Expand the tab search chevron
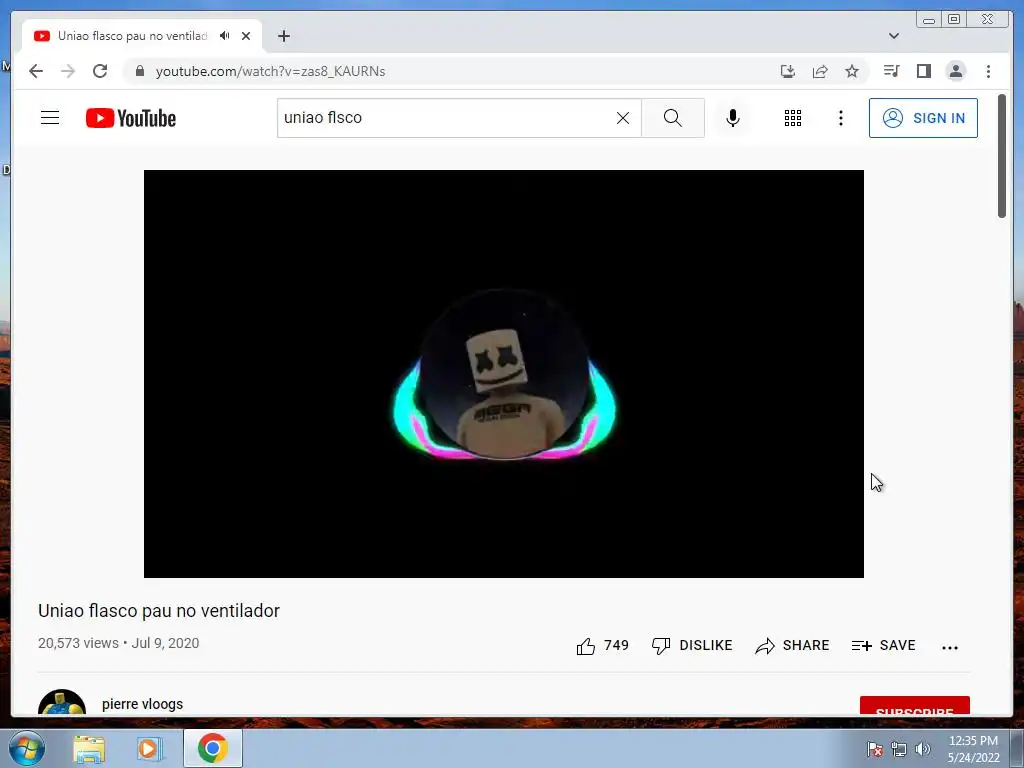This screenshot has height=768, width=1024. [x=894, y=36]
